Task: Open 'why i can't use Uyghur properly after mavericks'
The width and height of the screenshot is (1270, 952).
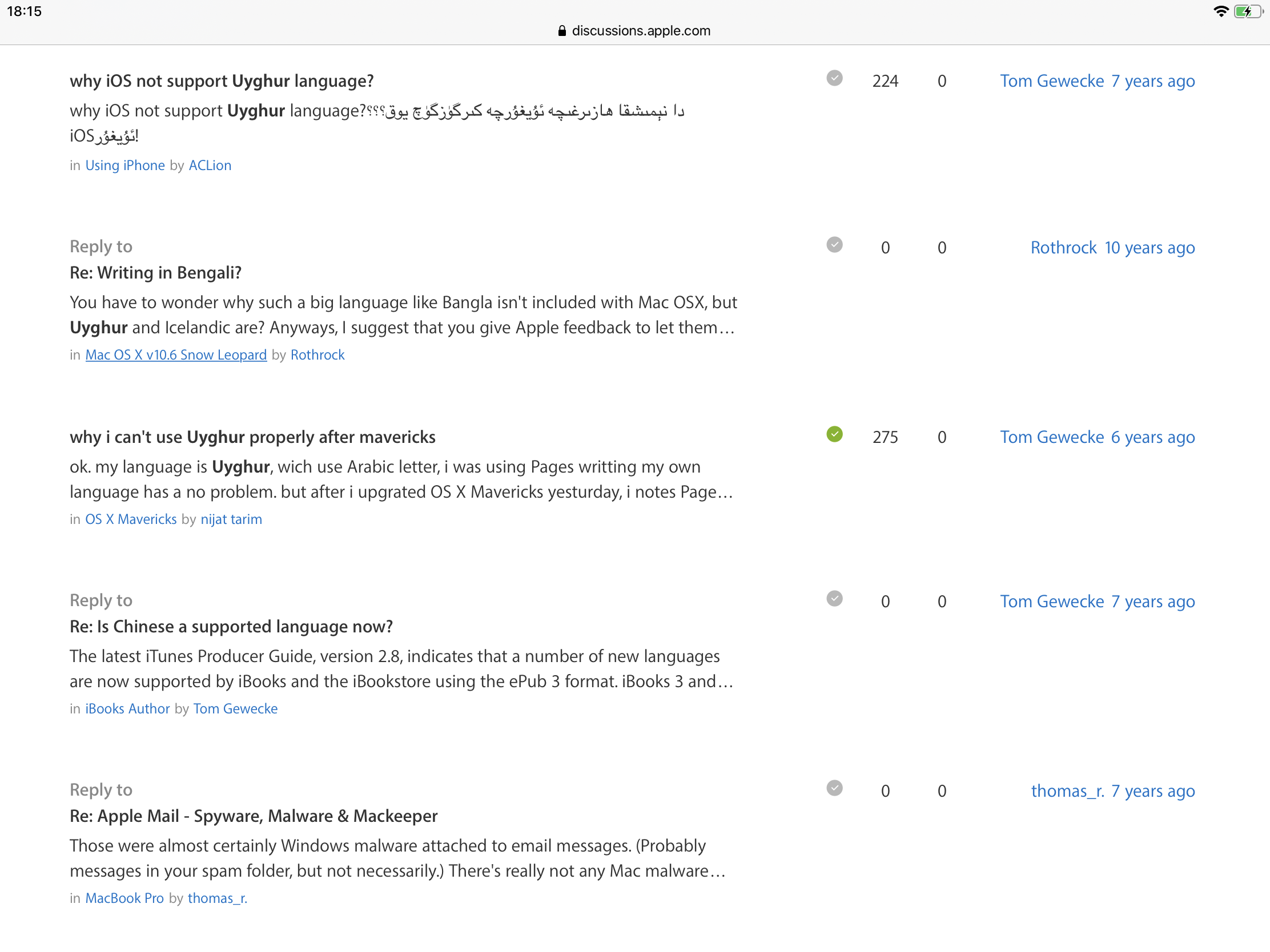Action: tap(252, 437)
